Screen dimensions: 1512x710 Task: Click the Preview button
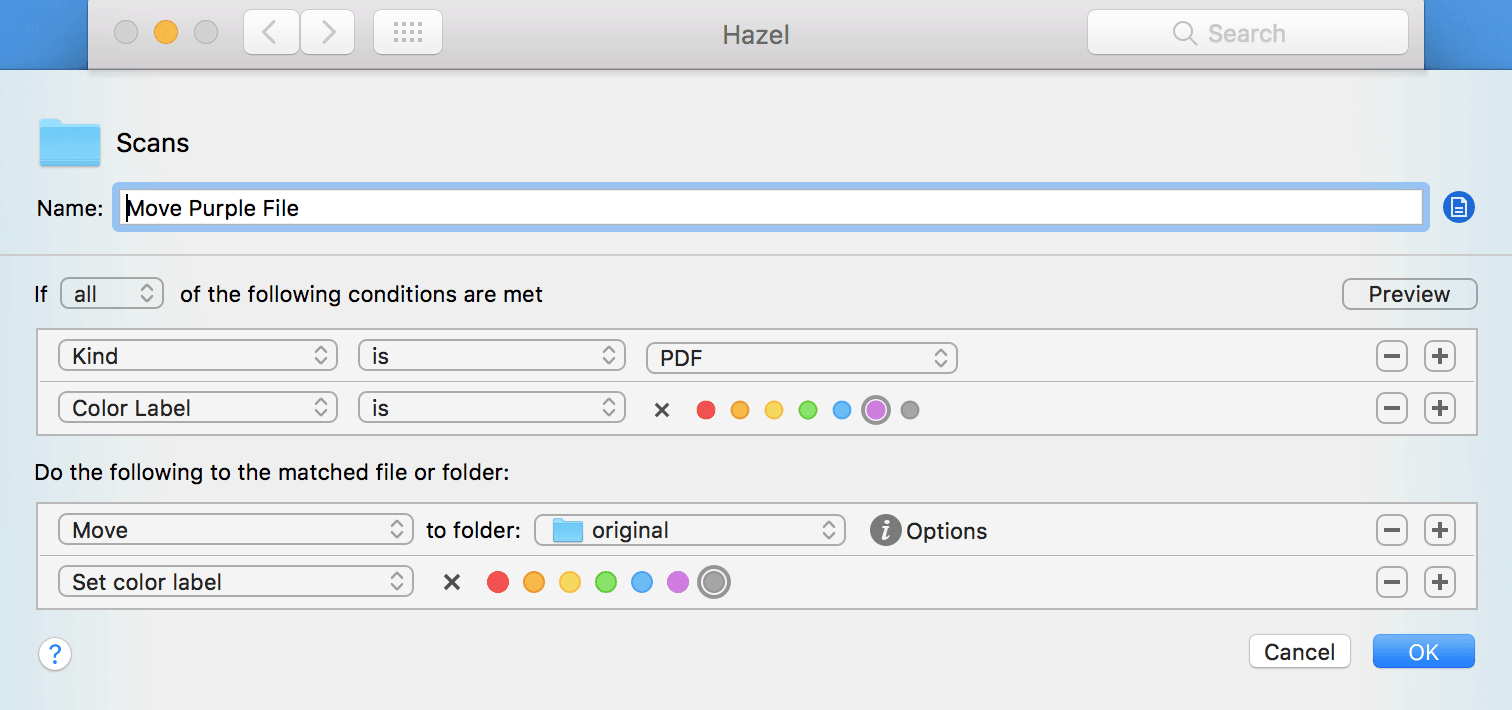coord(1409,294)
